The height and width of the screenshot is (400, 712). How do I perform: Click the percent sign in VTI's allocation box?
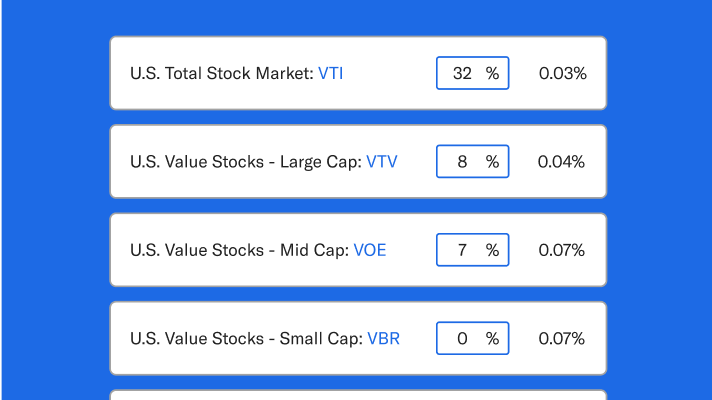(492, 73)
